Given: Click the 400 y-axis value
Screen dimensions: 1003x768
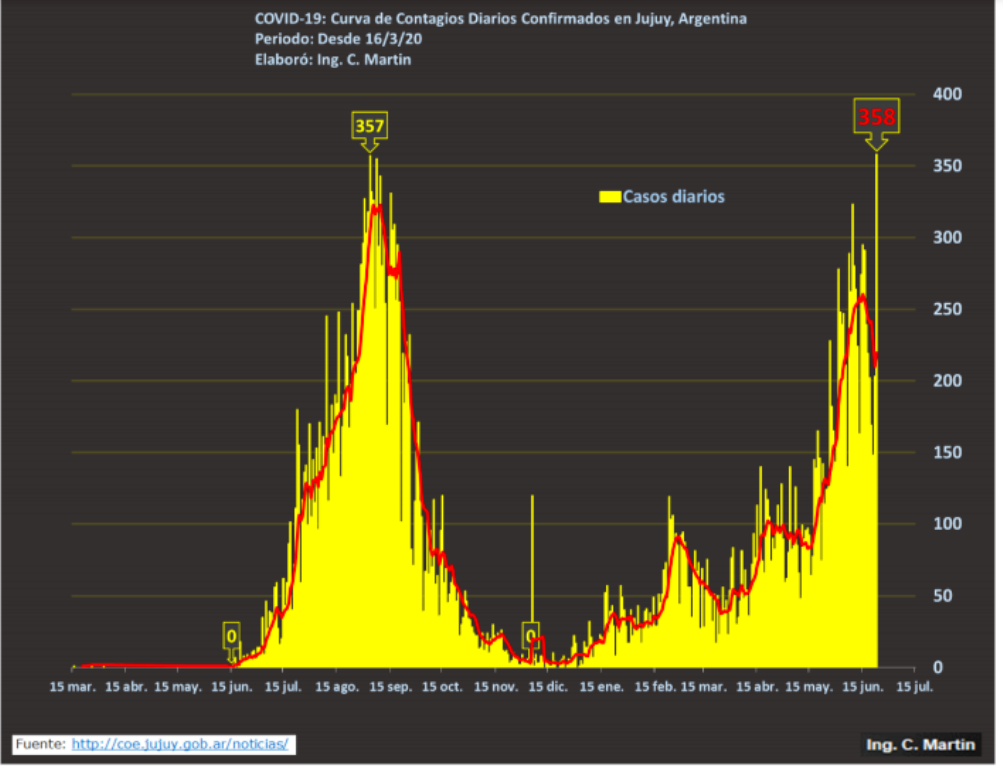Looking at the screenshot, I should [947, 94].
